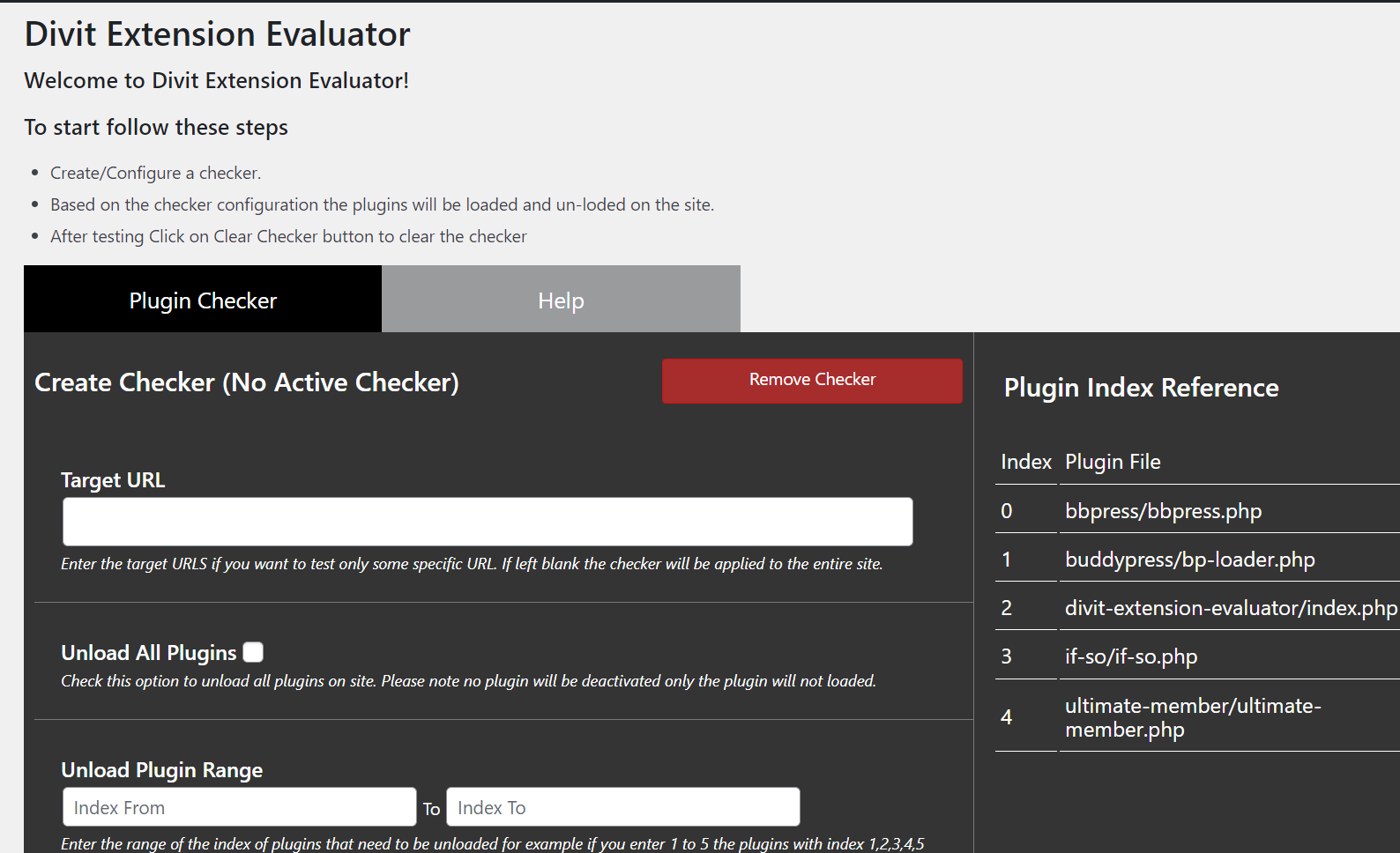Click index 2 in the plugin table

1007,608
